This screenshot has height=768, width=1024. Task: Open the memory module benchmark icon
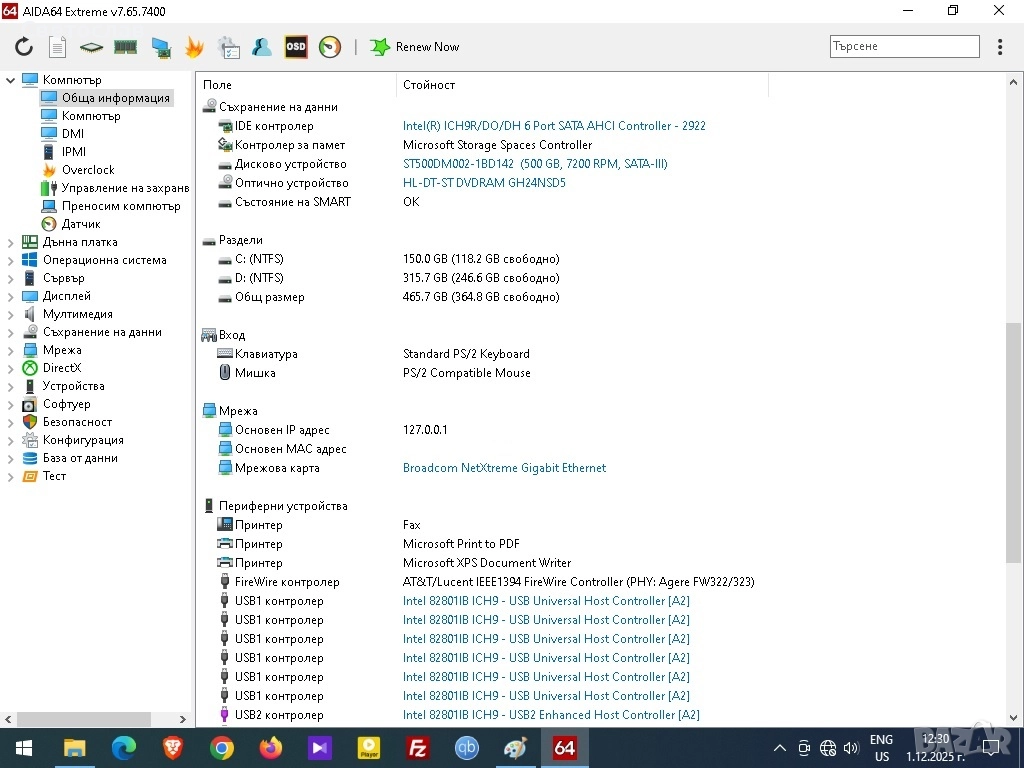125,47
